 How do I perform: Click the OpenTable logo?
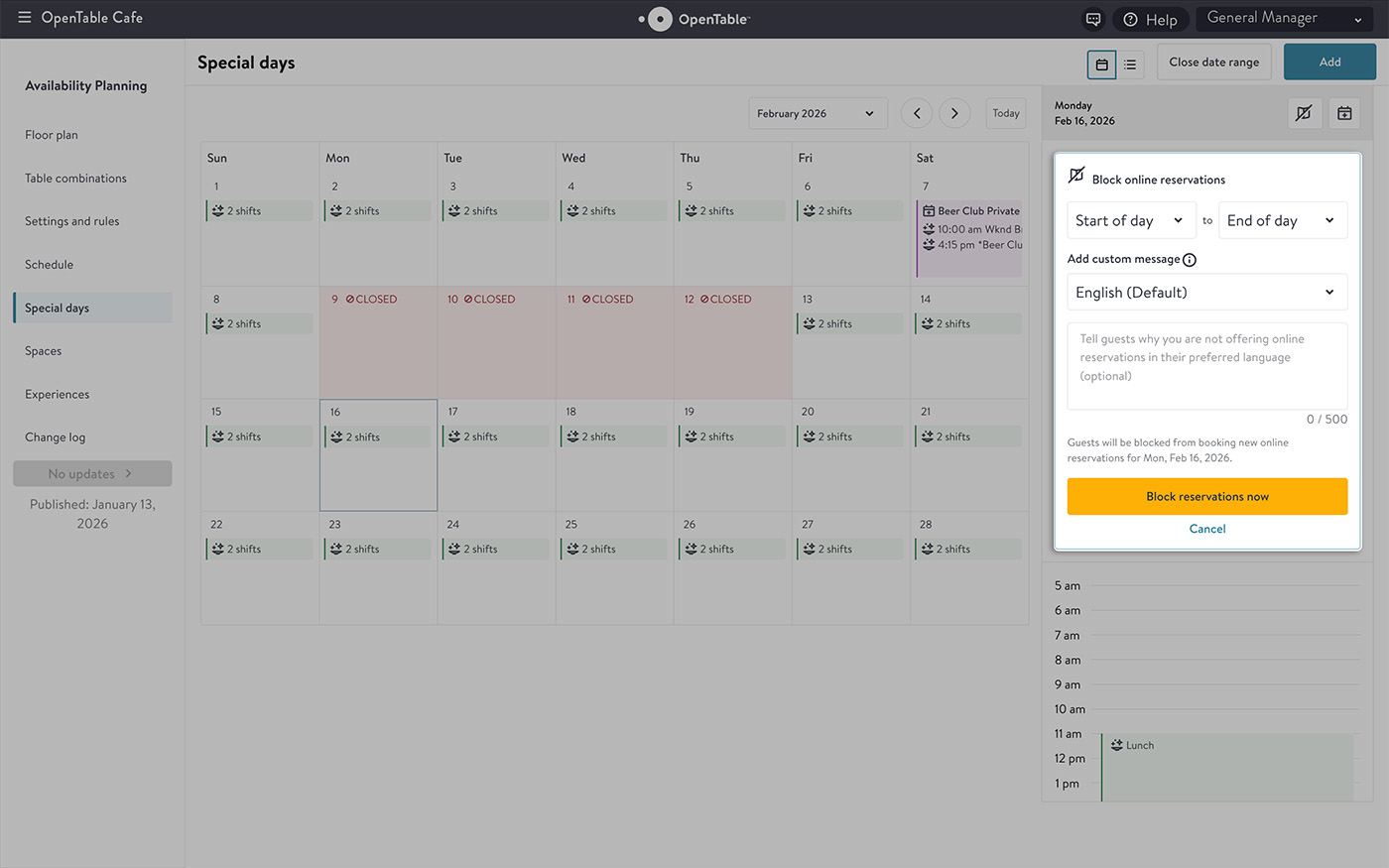click(694, 19)
